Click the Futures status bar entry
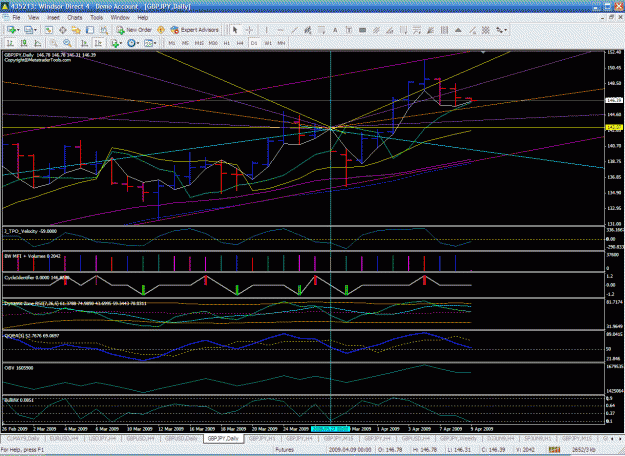 [285, 450]
